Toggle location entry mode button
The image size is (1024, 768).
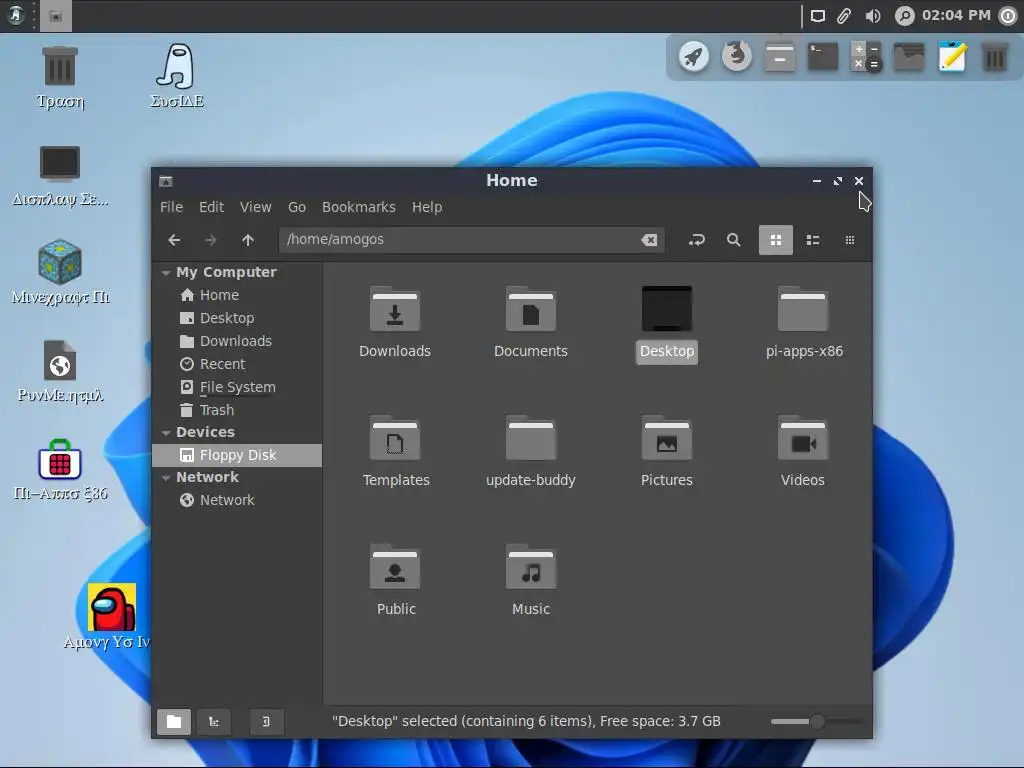click(x=696, y=240)
